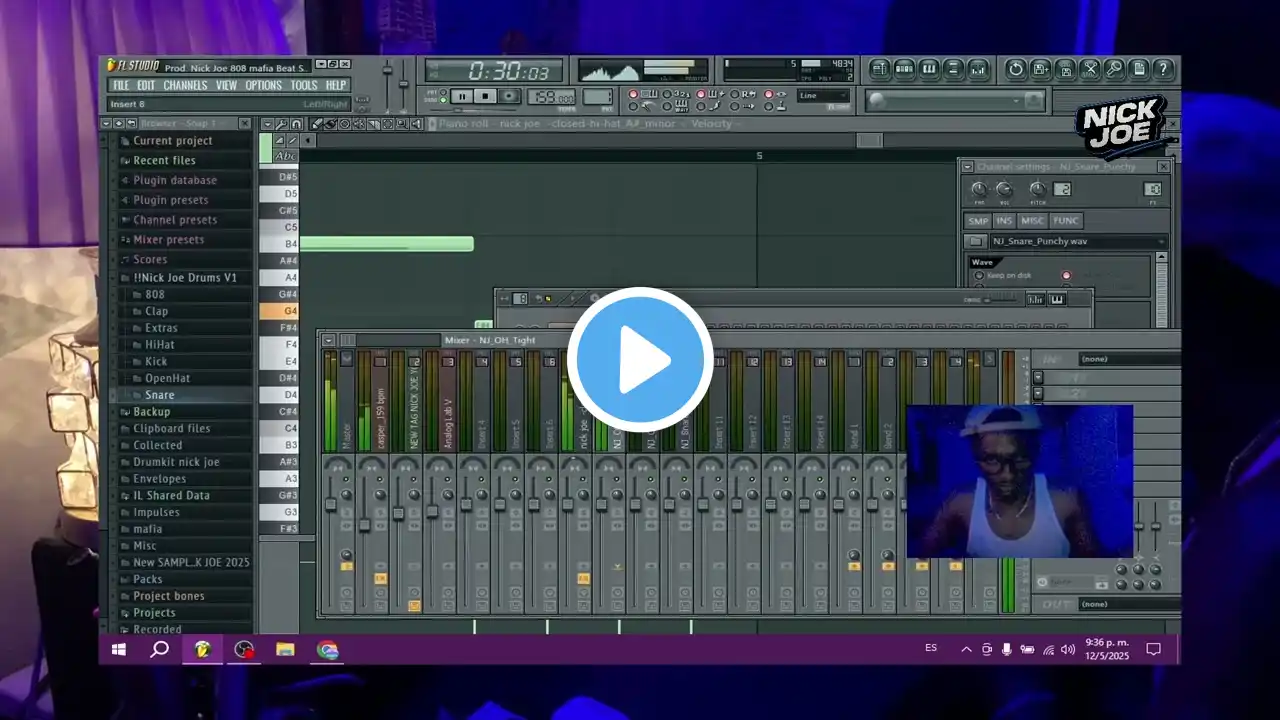Click the help question mark icon

tap(1163, 69)
